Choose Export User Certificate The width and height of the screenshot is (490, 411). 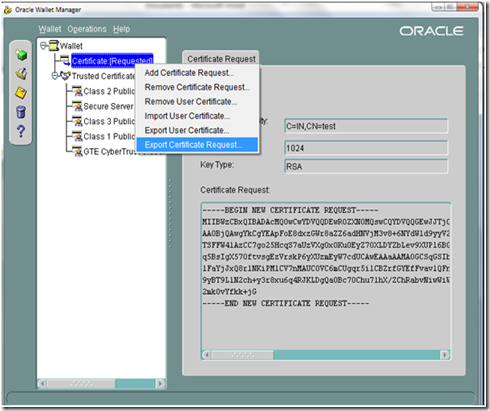click(x=197, y=130)
